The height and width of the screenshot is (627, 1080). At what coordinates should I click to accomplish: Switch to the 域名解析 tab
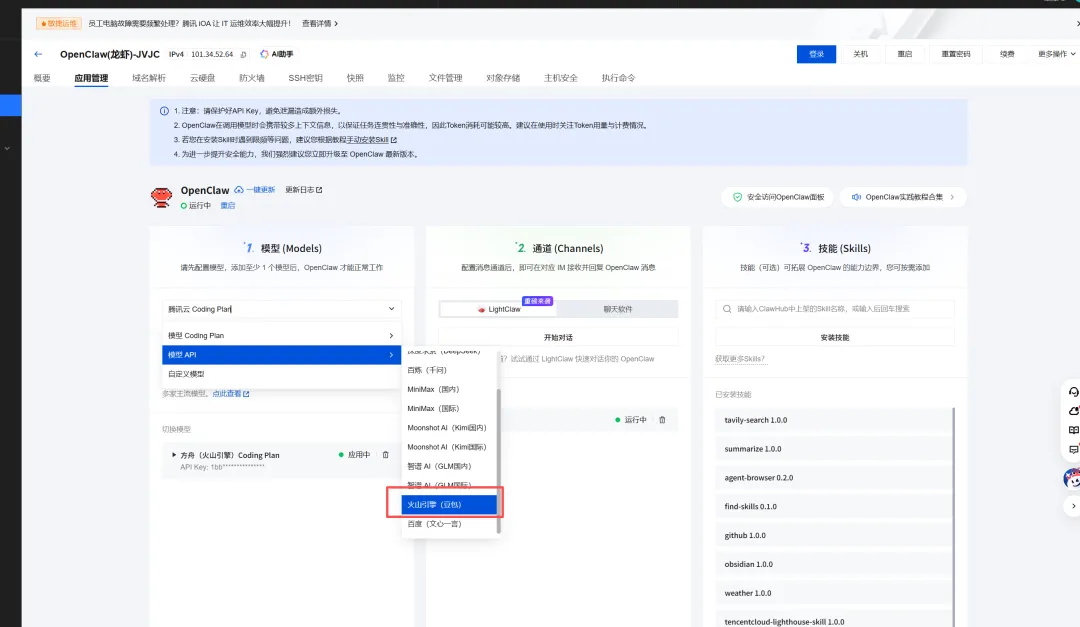149,78
